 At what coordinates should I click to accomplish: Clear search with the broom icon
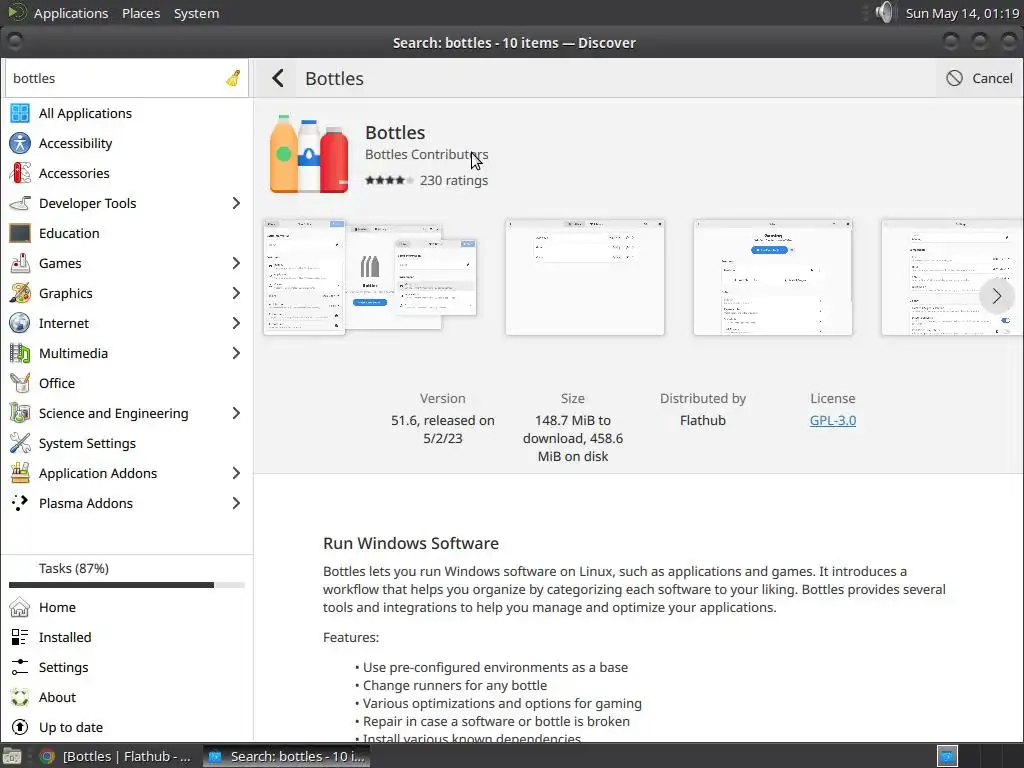coord(233,78)
